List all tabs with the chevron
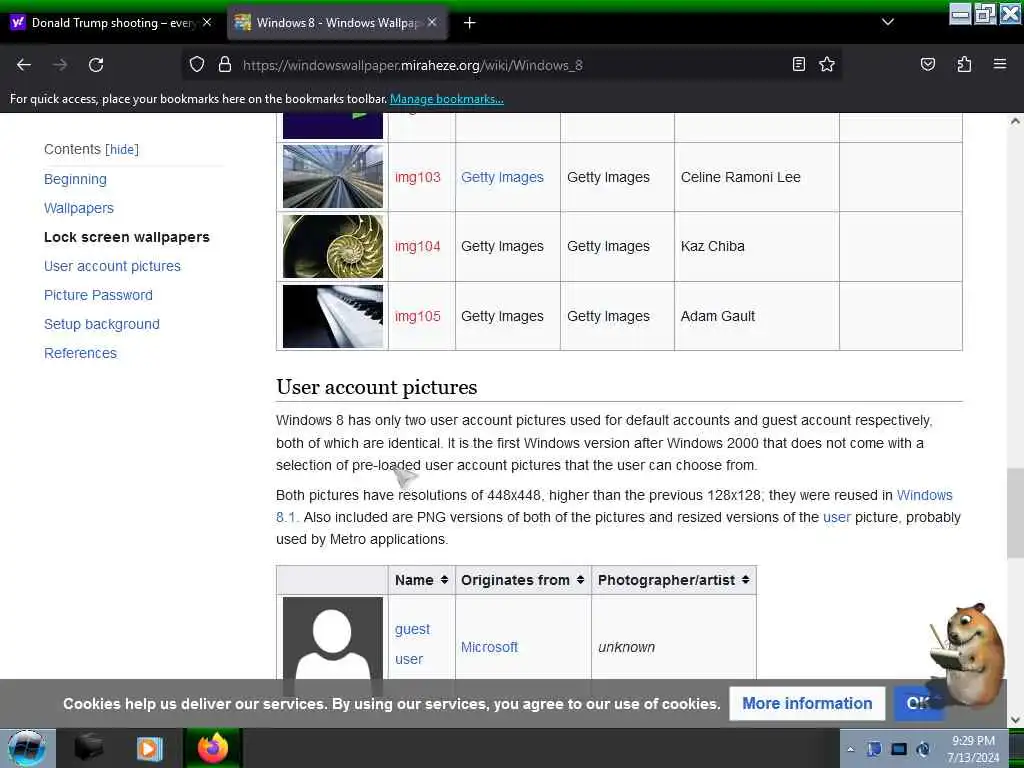Viewport: 1024px width, 768px height. [x=888, y=22]
